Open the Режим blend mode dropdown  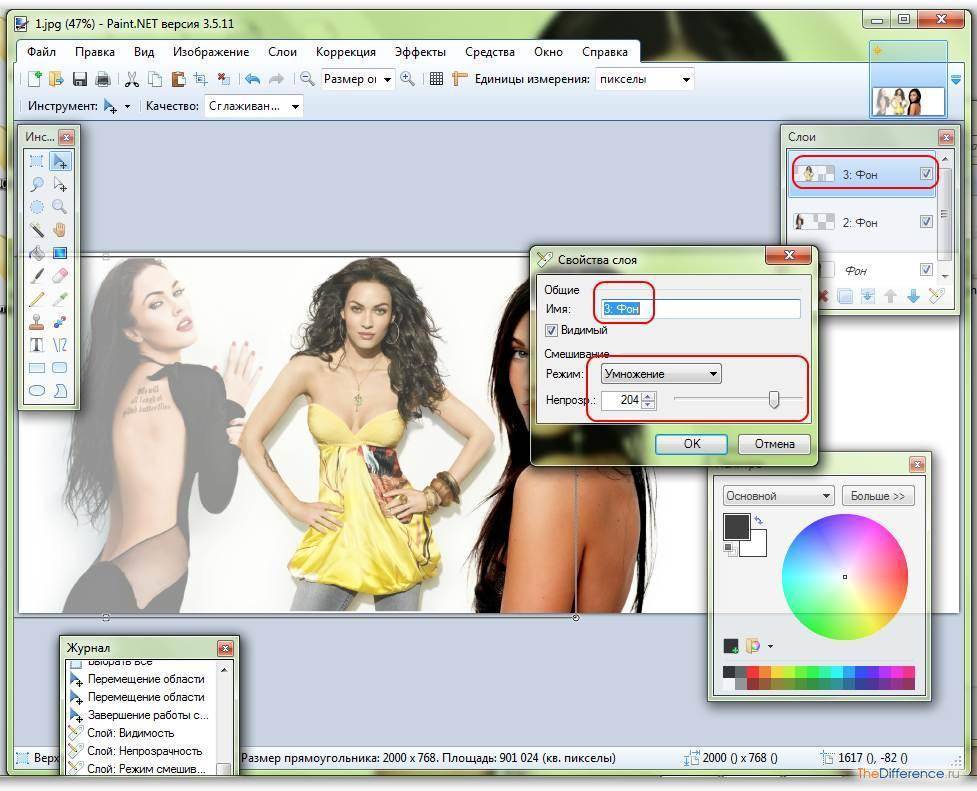pos(661,374)
